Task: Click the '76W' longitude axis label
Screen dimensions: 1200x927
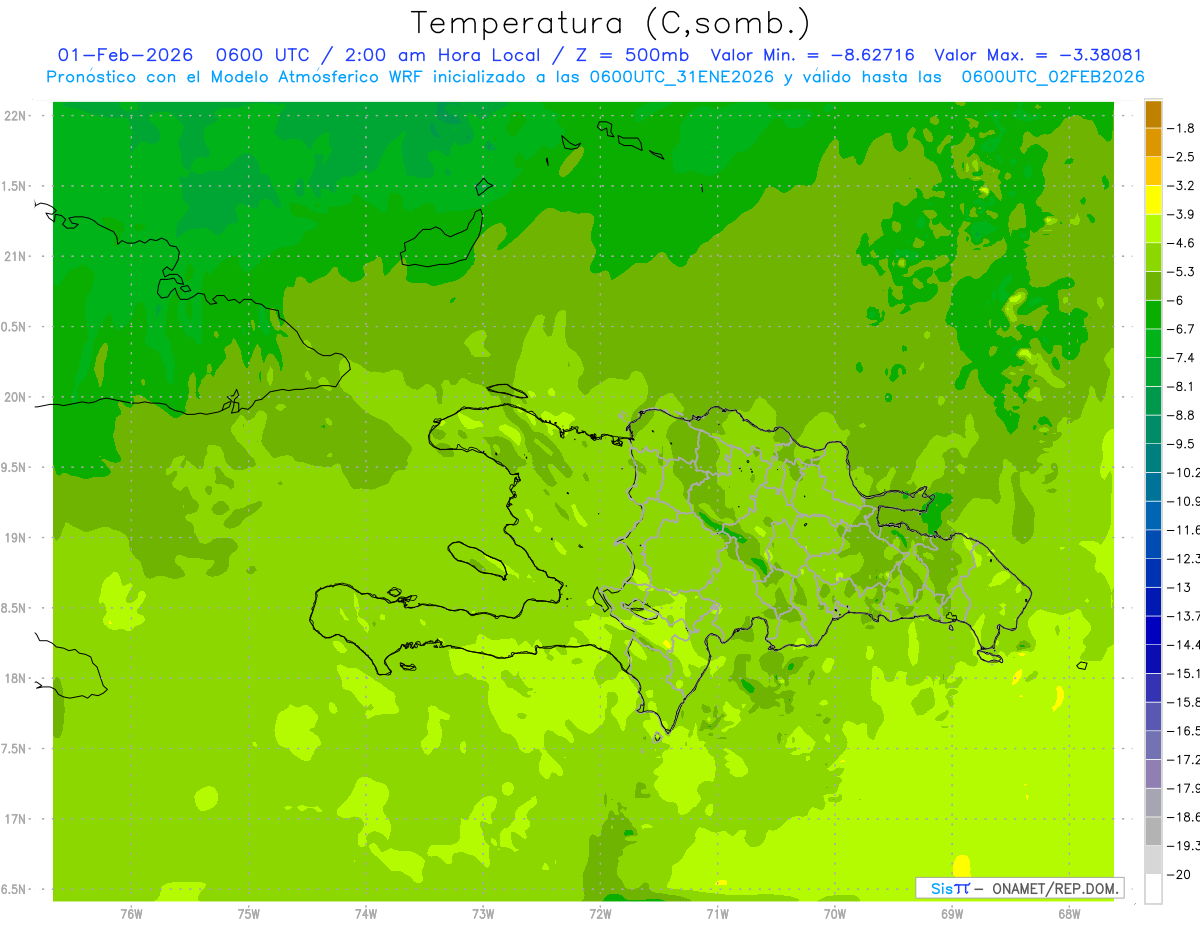Action: (131, 914)
